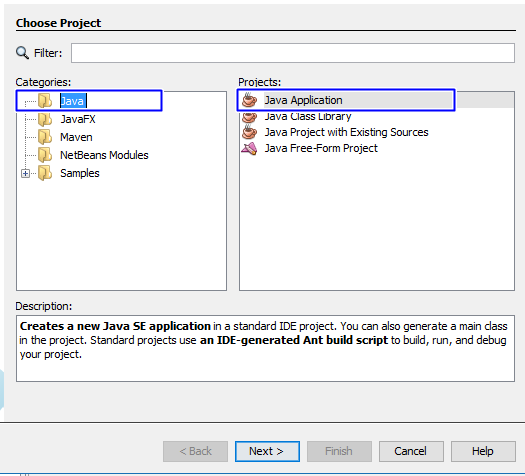Select the Maven category
525x476 pixels.
coord(76,137)
